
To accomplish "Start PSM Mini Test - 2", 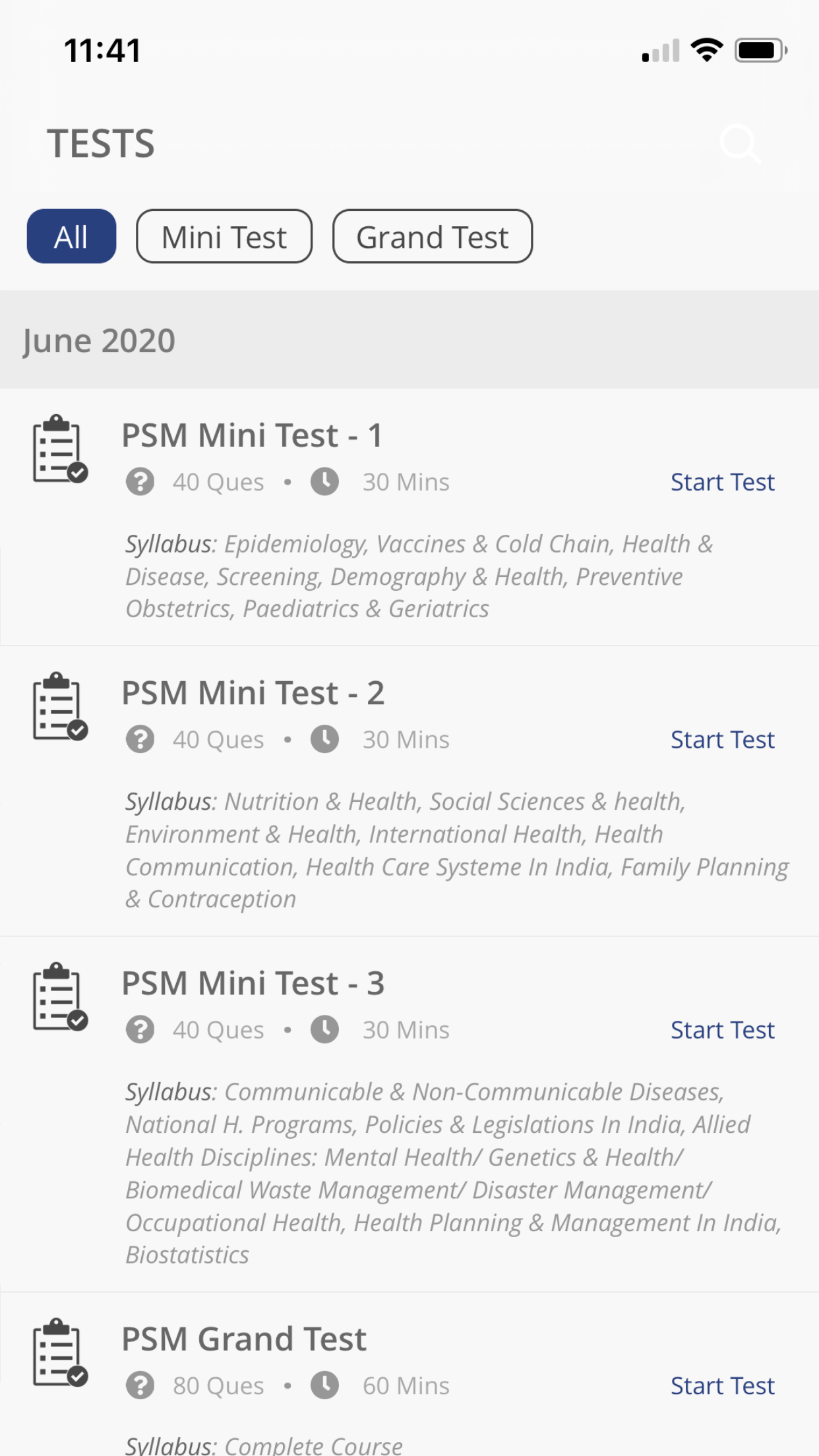I will 722,739.
